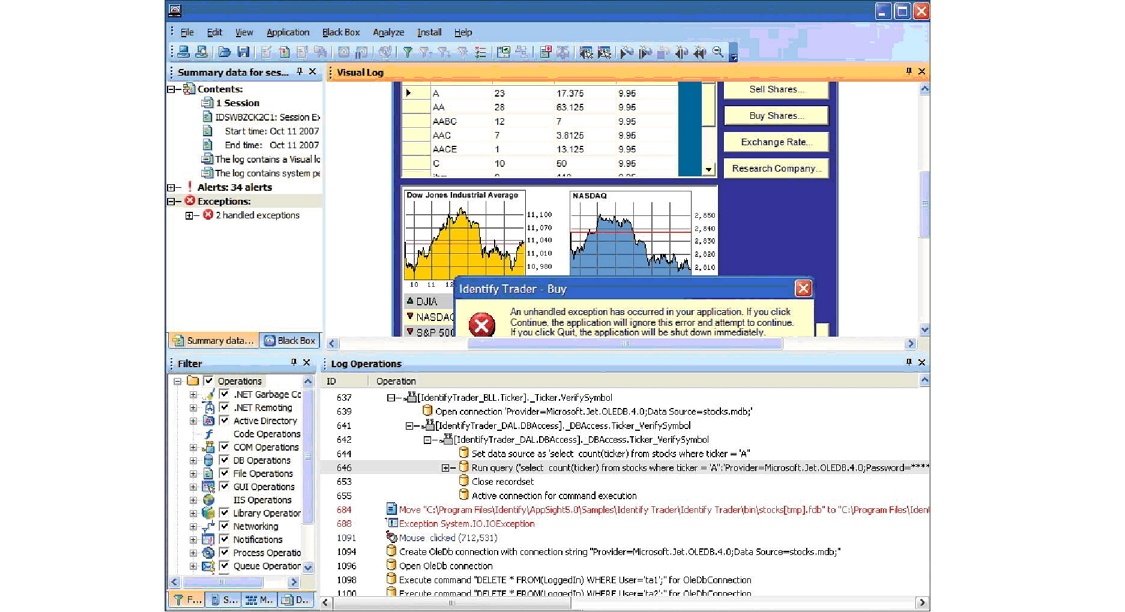Image resolution: width=1125 pixels, height=612 pixels.
Task: Open the Analyze menu
Action: [388, 32]
